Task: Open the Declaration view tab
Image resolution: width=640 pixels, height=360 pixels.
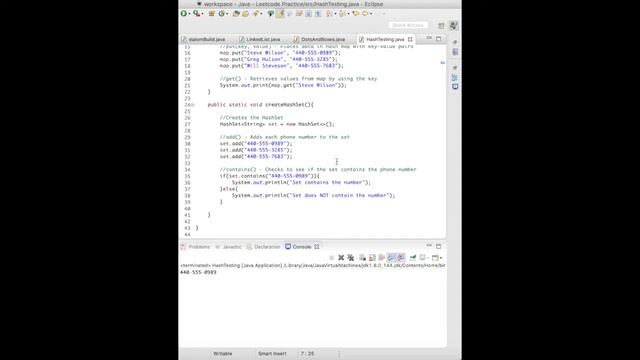Action: [x=264, y=247]
